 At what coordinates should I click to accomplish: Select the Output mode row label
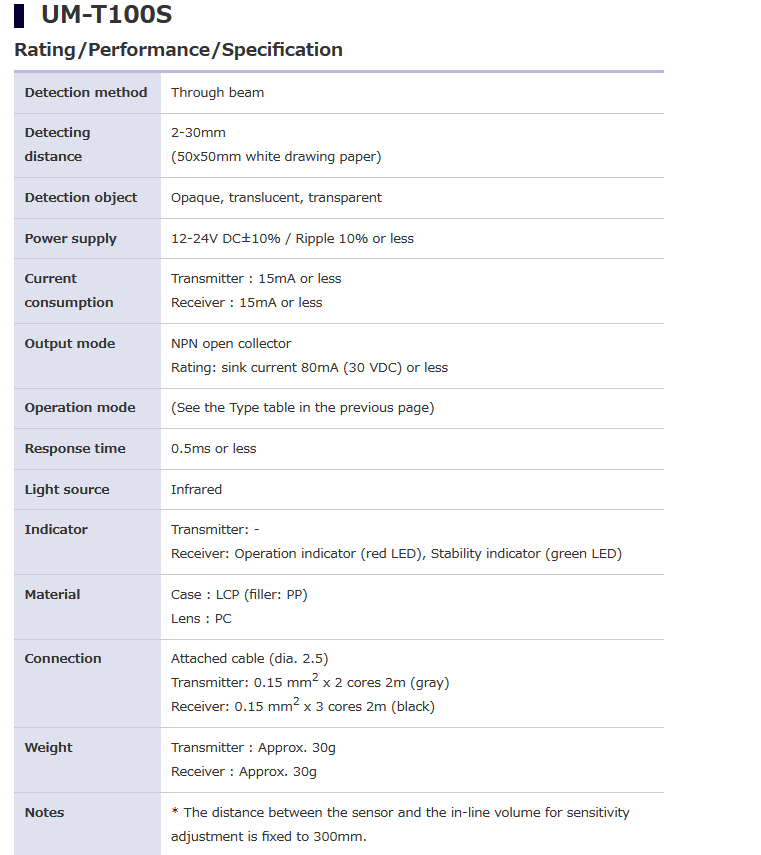[70, 344]
